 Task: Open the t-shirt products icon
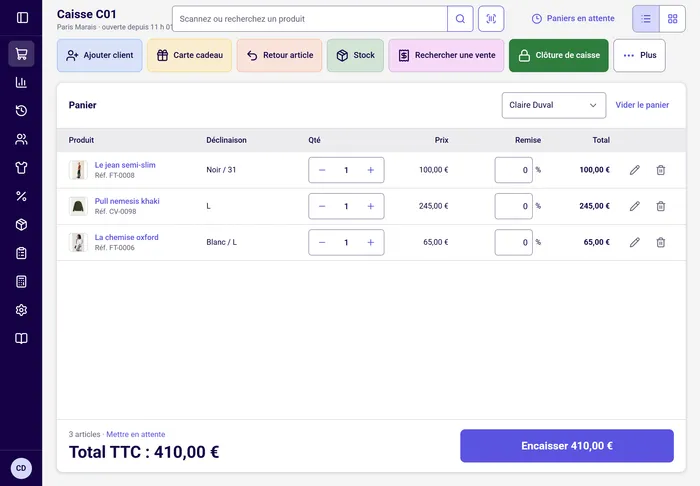[21, 168]
